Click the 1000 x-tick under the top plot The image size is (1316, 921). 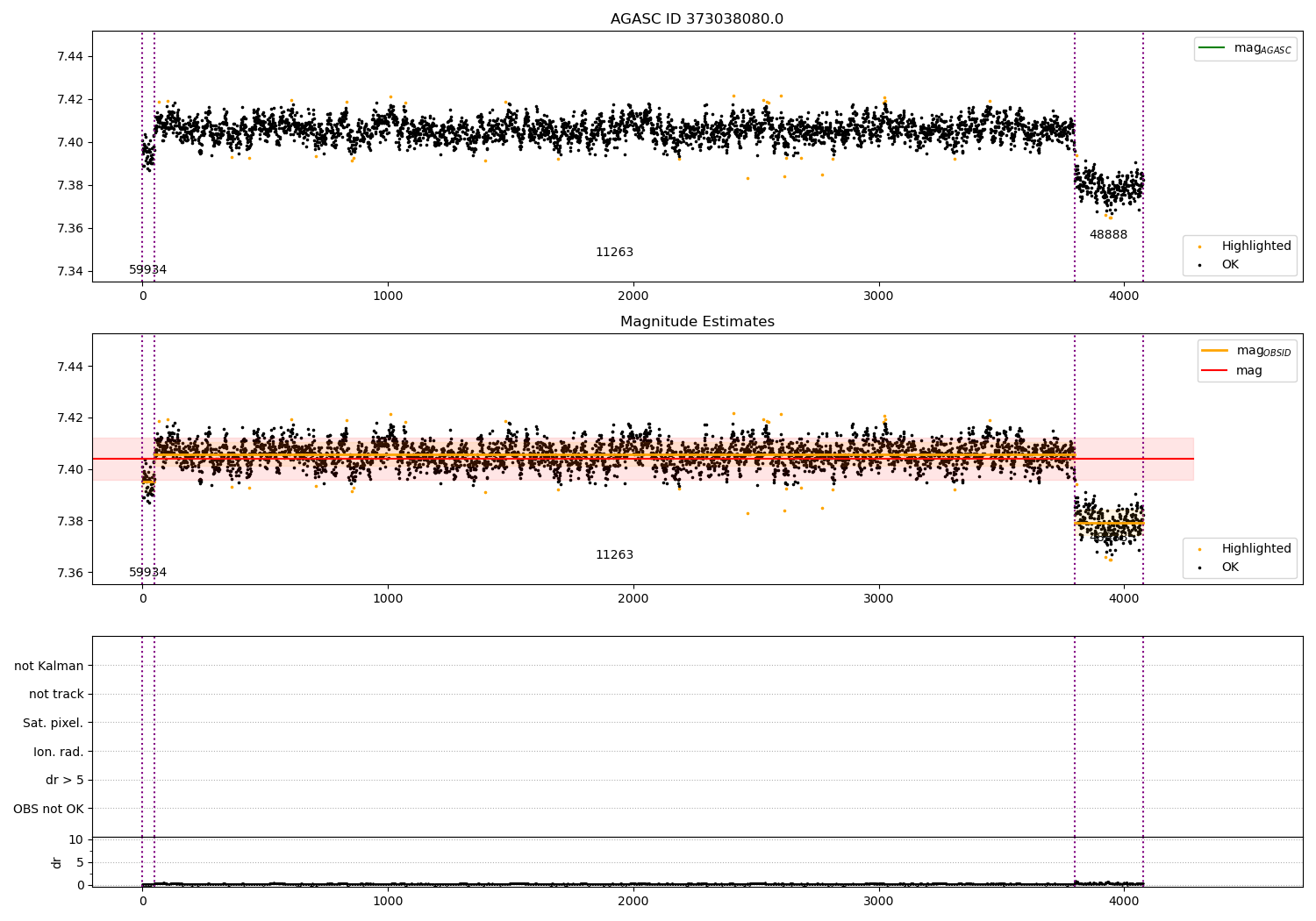pos(388,296)
